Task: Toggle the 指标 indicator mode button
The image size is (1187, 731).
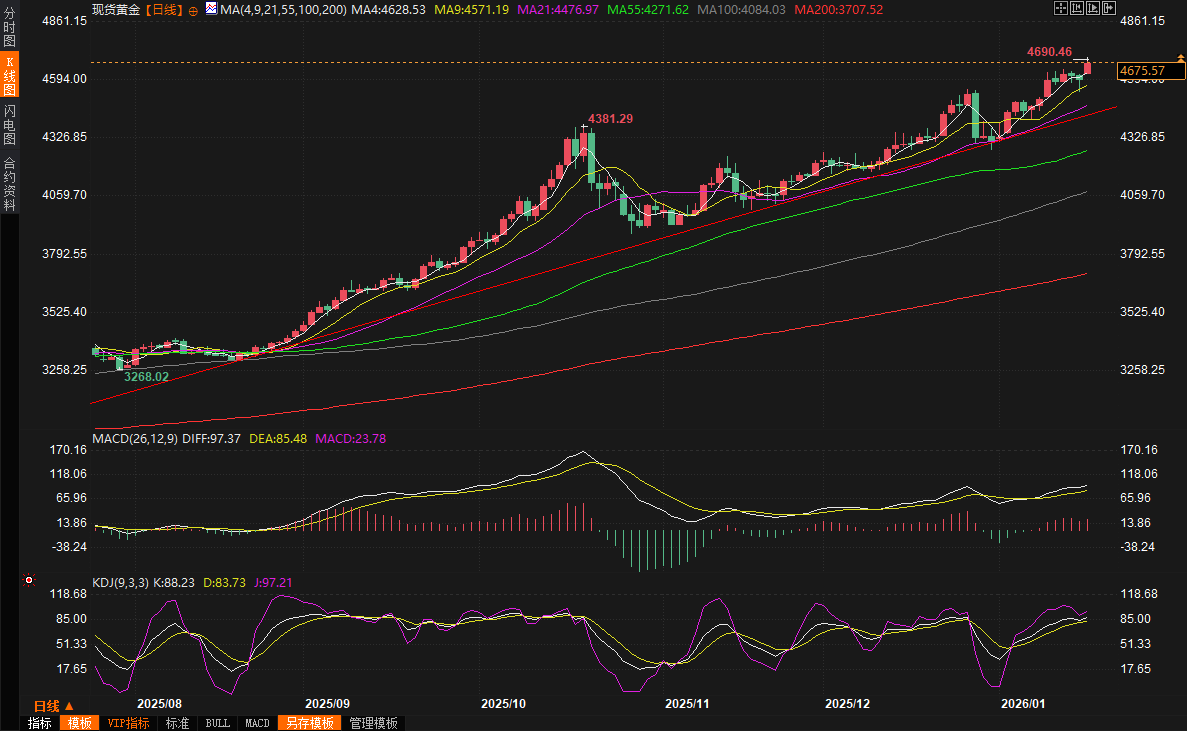Action: (x=40, y=723)
